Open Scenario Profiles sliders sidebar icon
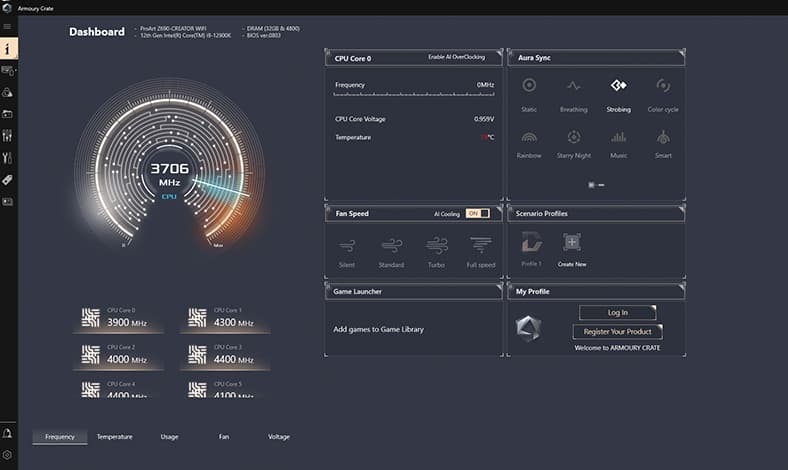 (x=7, y=136)
